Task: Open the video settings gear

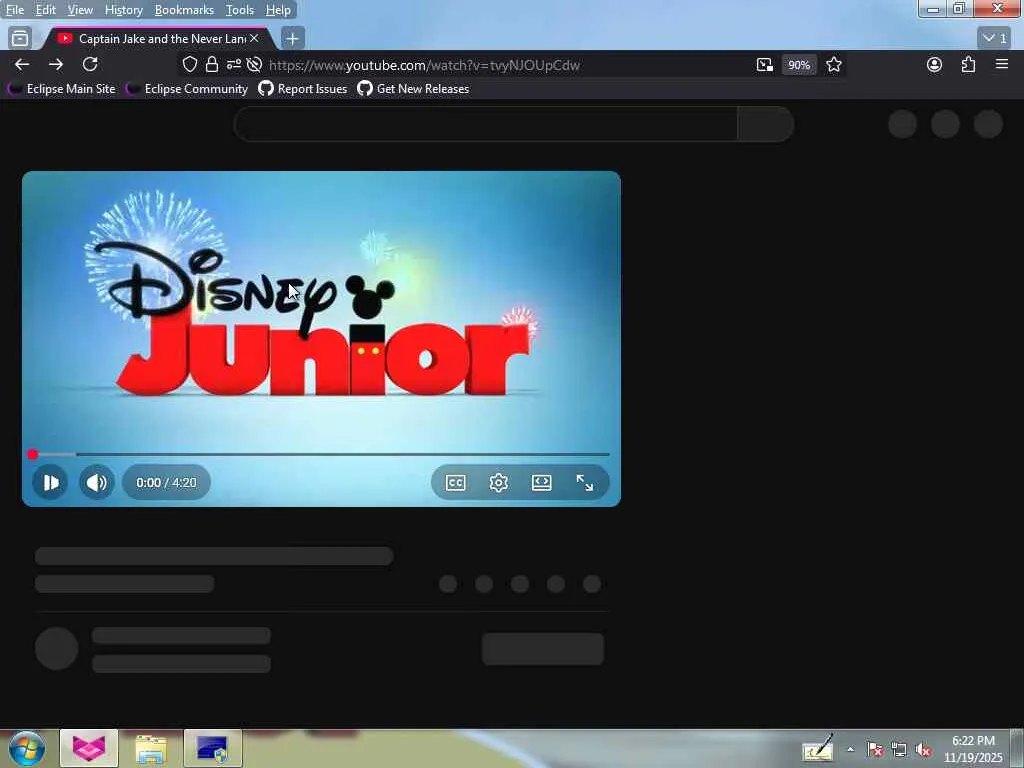Action: coord(498,483)
